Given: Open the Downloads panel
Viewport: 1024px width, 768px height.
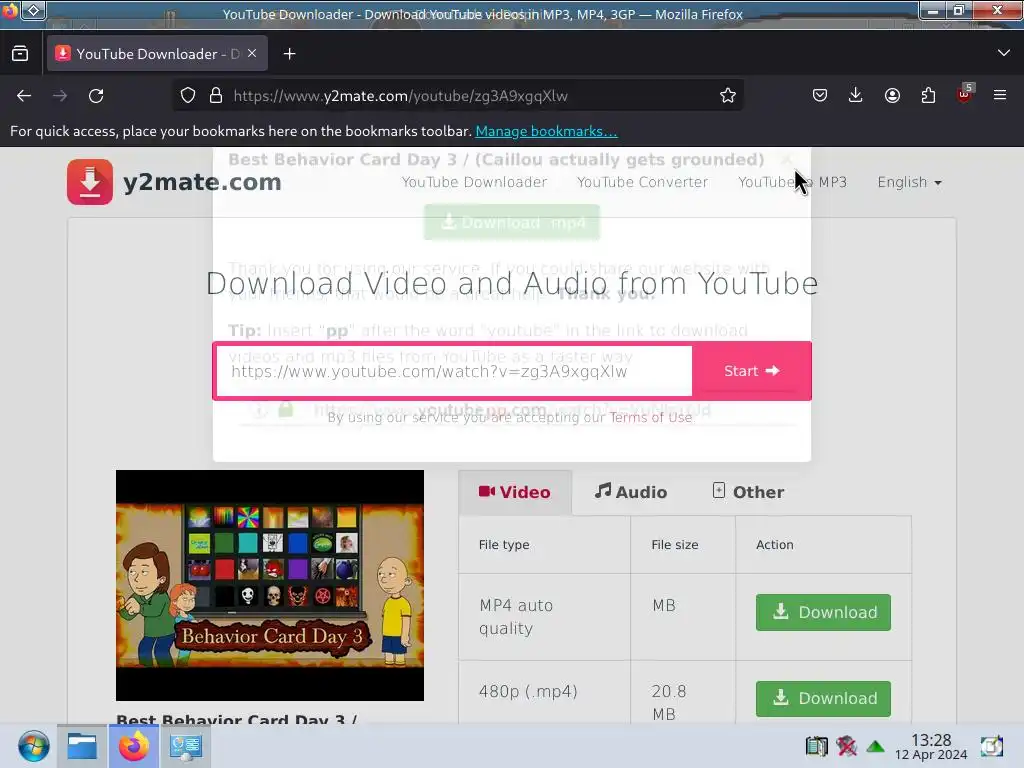Looking at the screenshot, I should coord(856,96).
